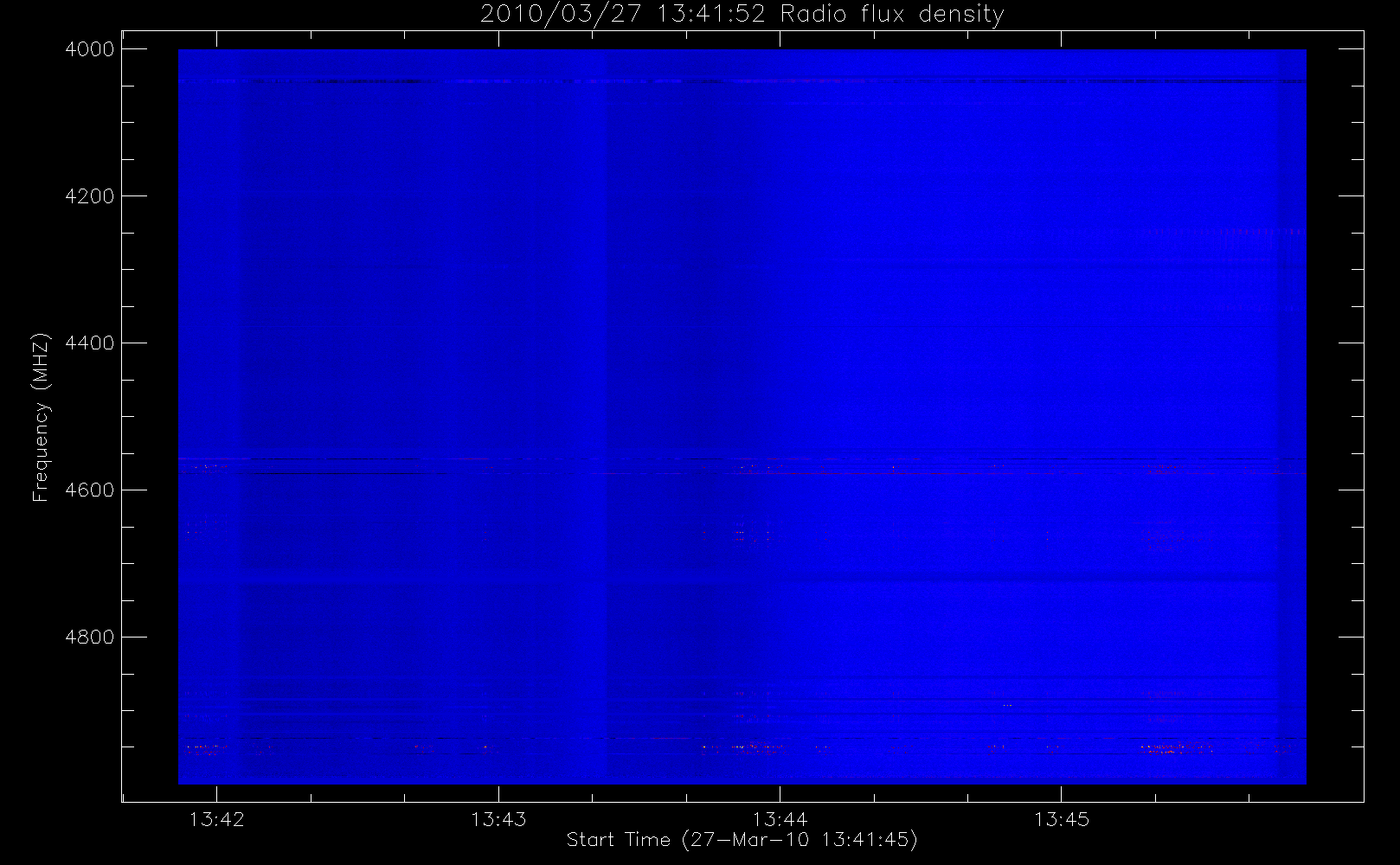Screen dimensions: 1400x865
Task: Click the plot title '2010/03/27 13:41:52 Radio flux density'
Action: point(742,15)
